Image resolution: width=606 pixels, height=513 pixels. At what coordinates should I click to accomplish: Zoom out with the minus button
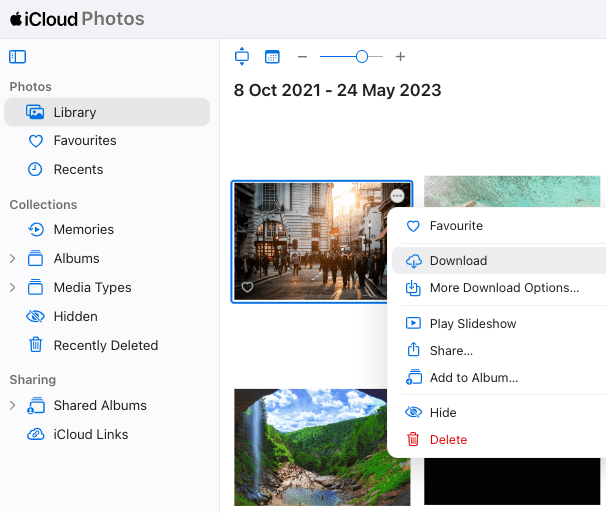pos(302,57)
